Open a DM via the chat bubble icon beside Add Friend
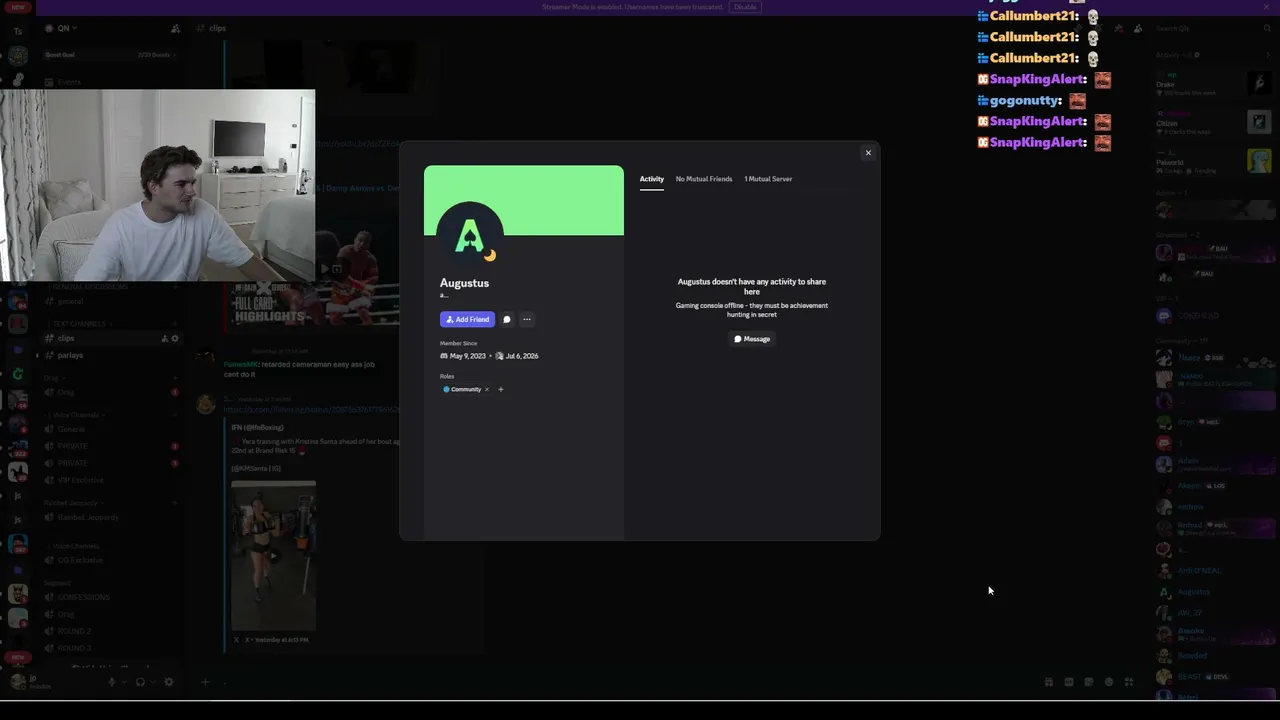The height and width of the screenshot is (720, 1280). pos(507,319)
